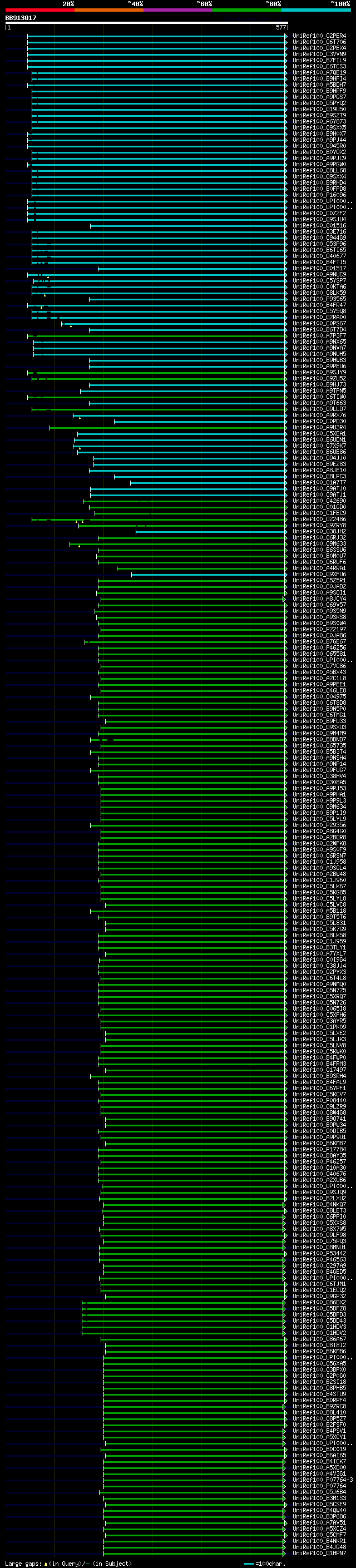This screenshot has width=356, height=1568.
Task: Click the =100char. scale legend
Action: (264, 1563)
